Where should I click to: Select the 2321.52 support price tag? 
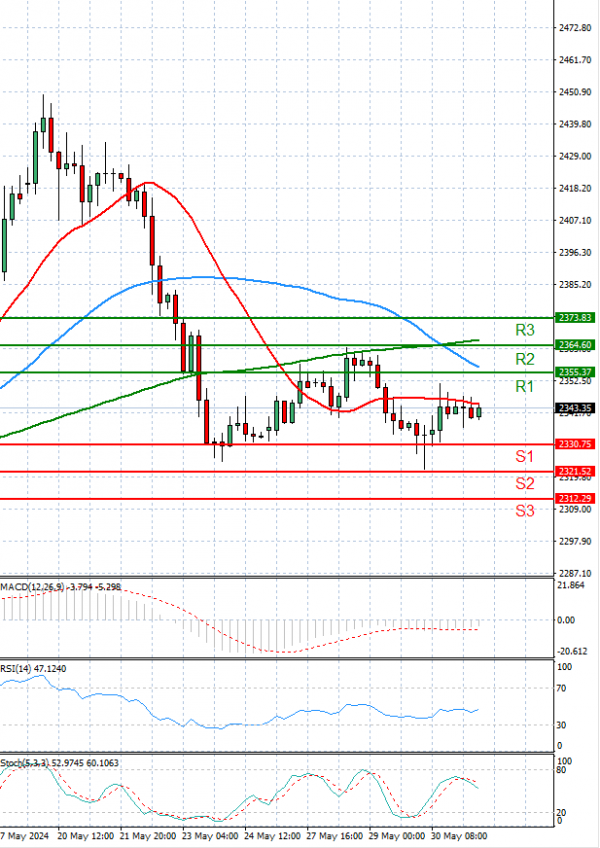[x=575, y=472]
